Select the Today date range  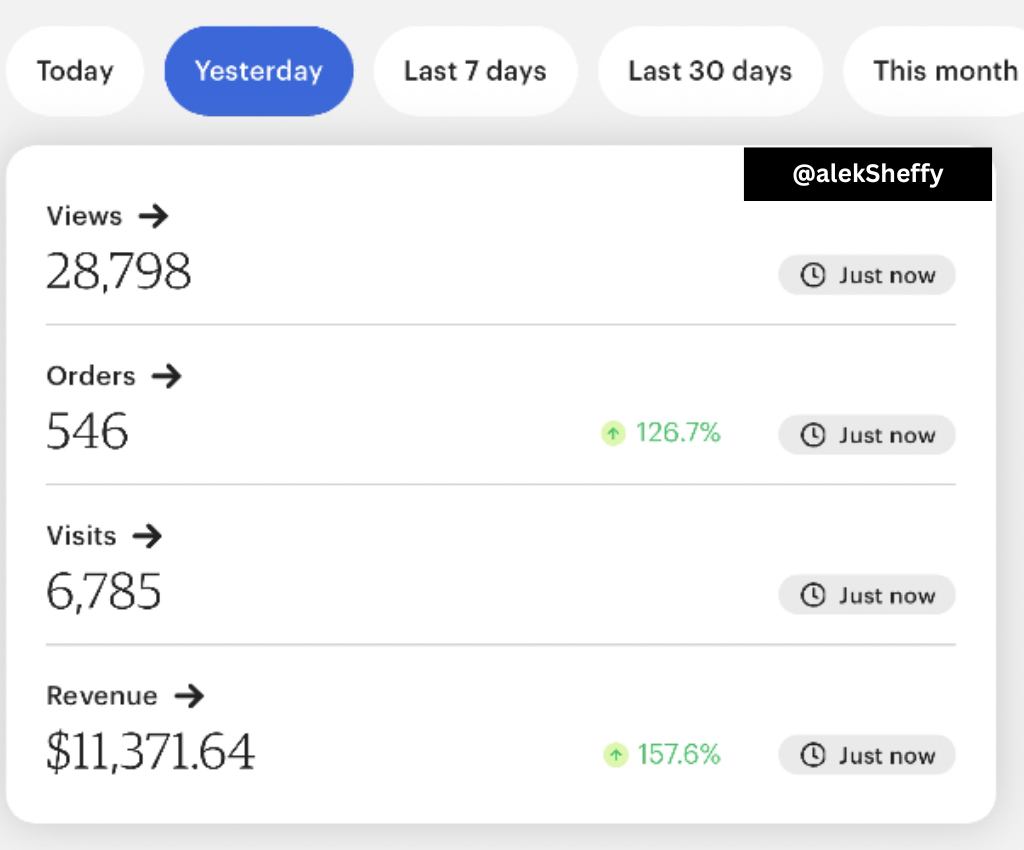tap(75, 72)
